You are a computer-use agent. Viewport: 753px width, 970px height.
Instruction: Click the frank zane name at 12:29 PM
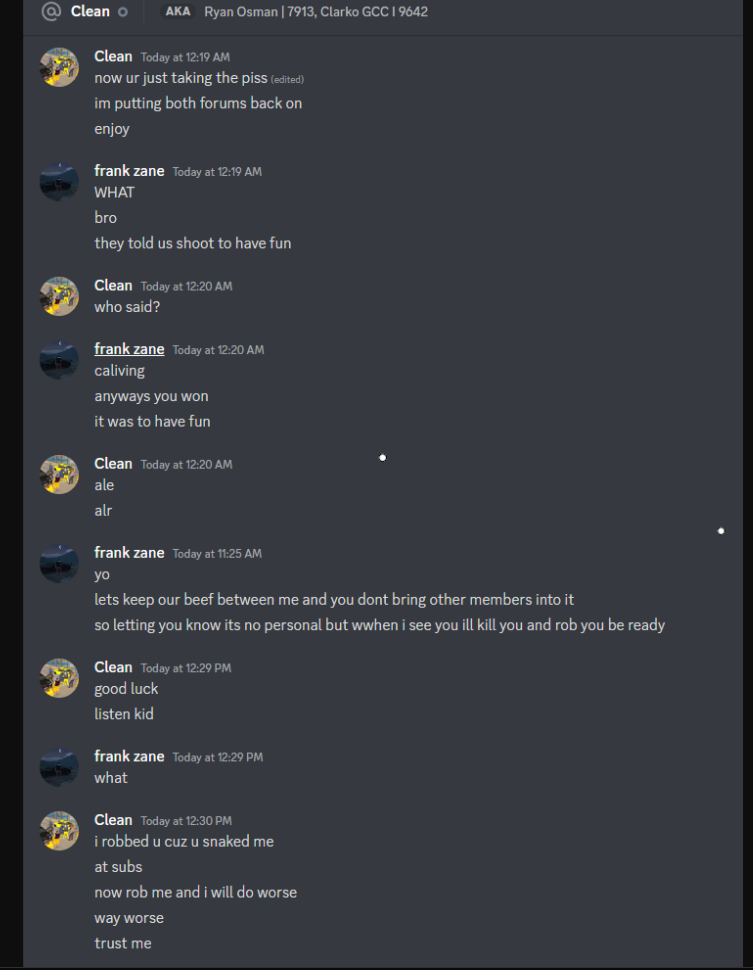pos(129,756)
